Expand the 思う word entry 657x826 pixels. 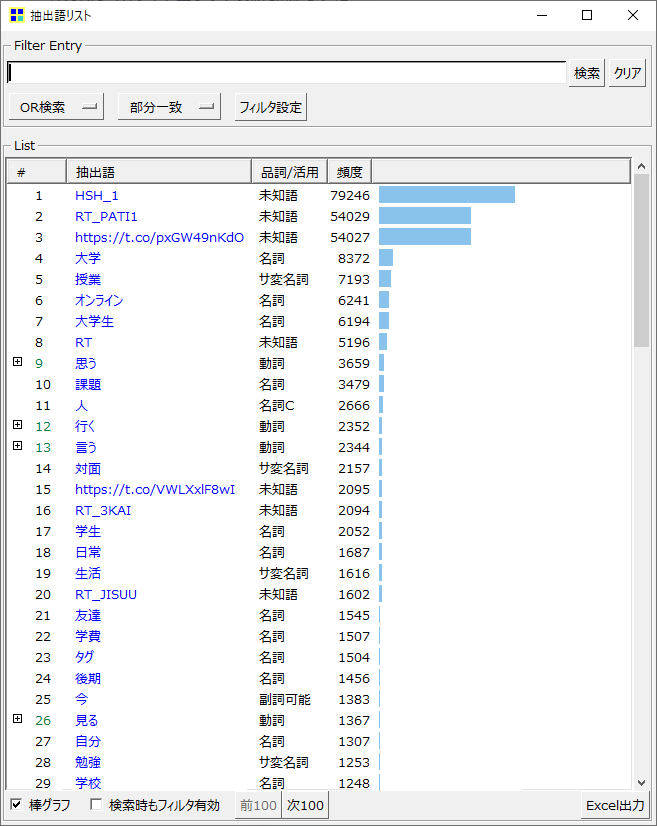tap(17, 362)
